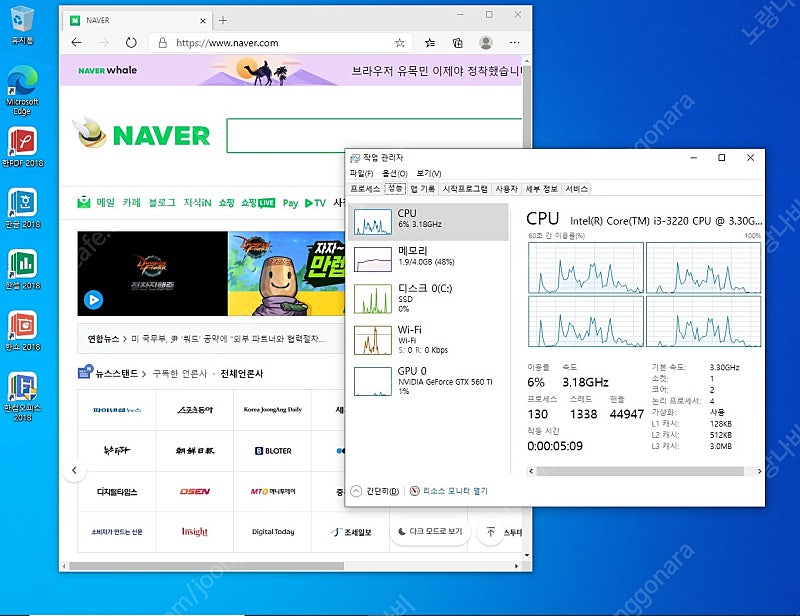Open the Edge profile avatar

(486, 43)
